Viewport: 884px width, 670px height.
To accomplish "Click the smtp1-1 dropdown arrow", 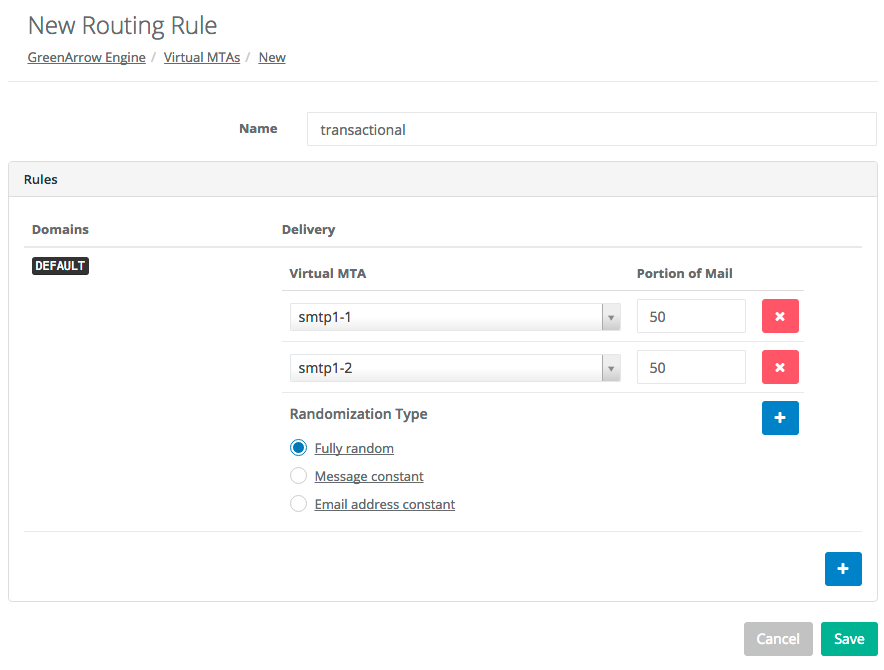I will coord(610,317).
